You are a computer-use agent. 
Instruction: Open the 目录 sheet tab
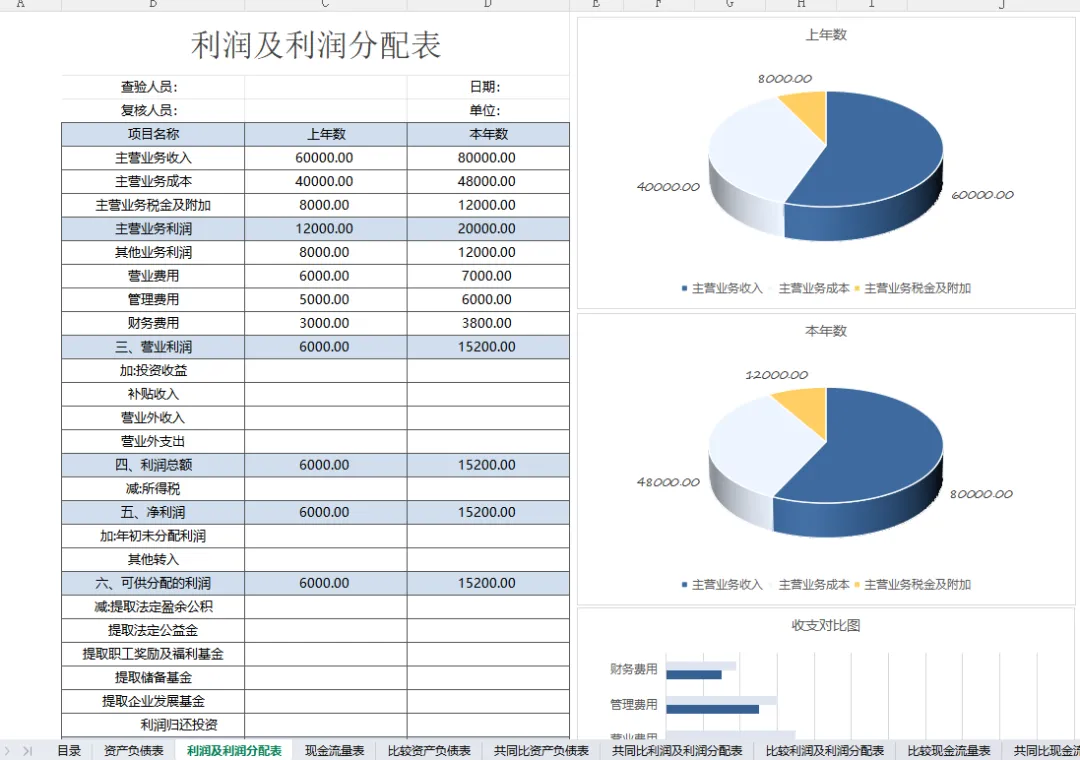69,750
